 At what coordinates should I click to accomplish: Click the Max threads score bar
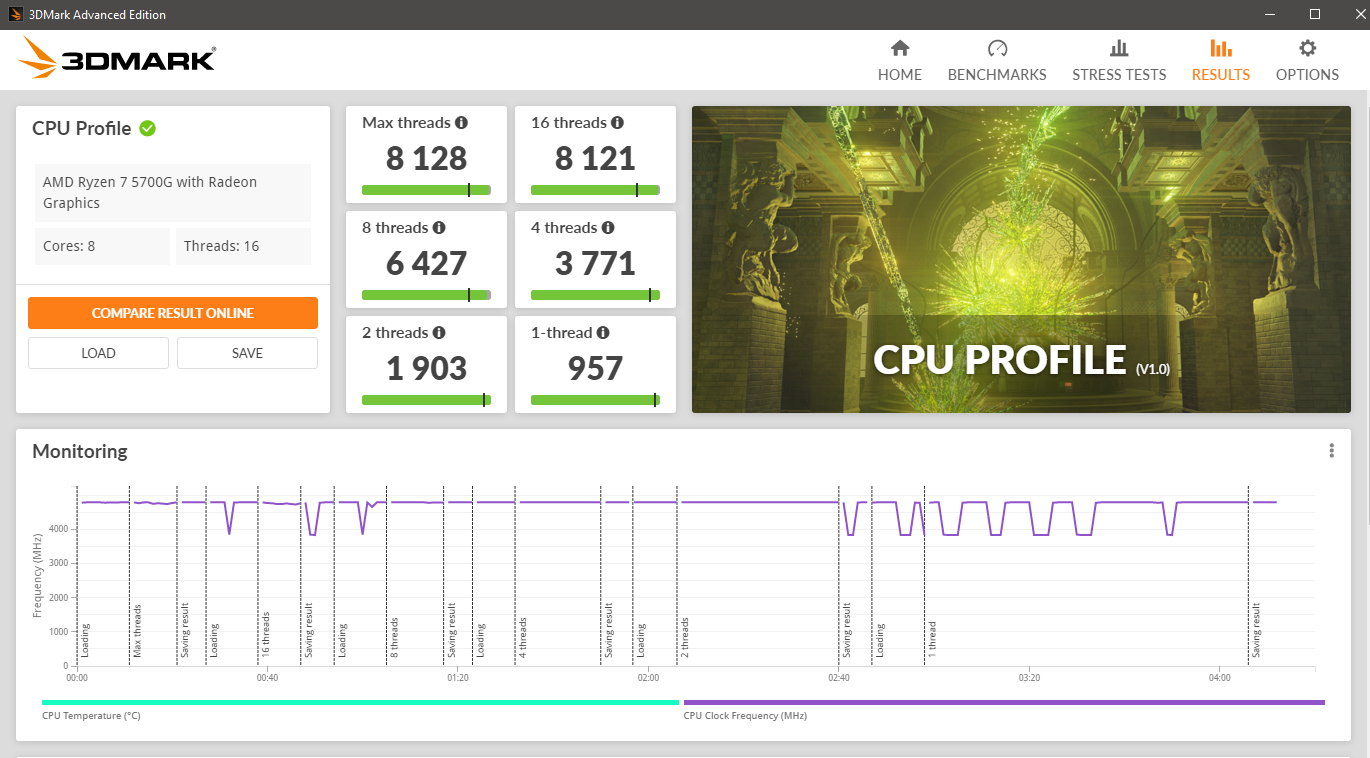coord(426,190)
